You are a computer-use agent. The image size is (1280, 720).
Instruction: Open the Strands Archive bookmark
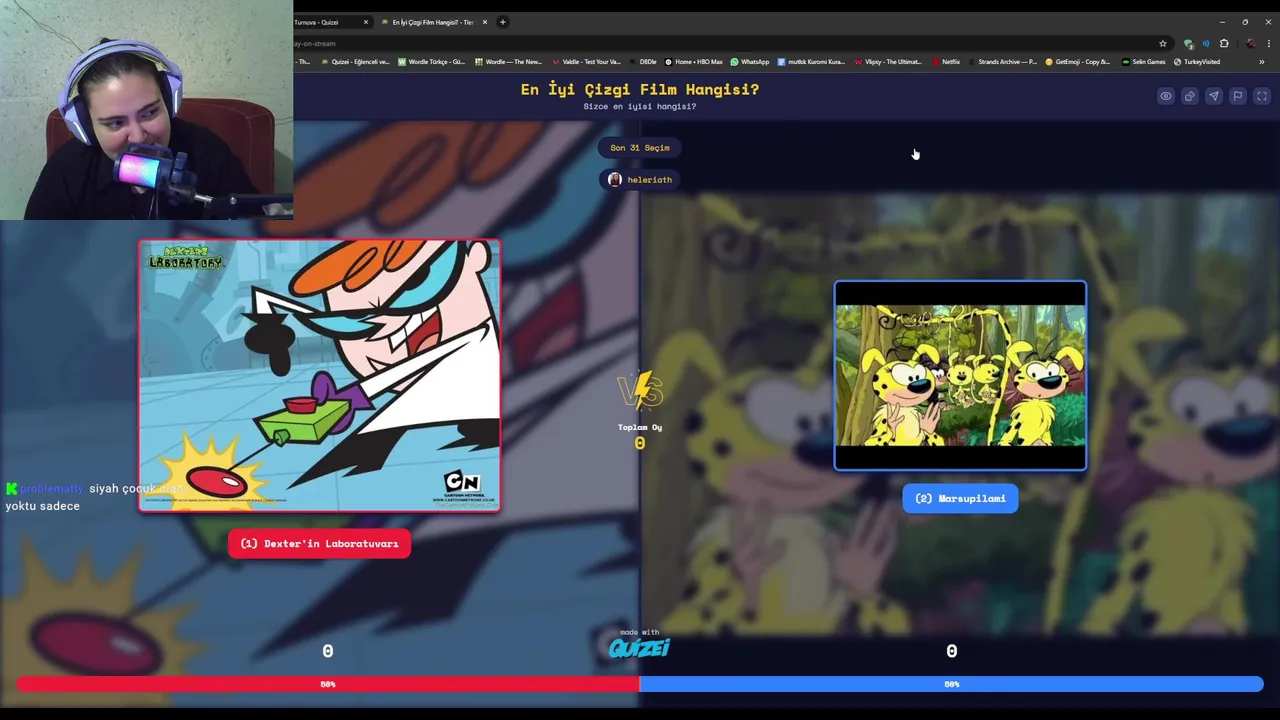1002,62
